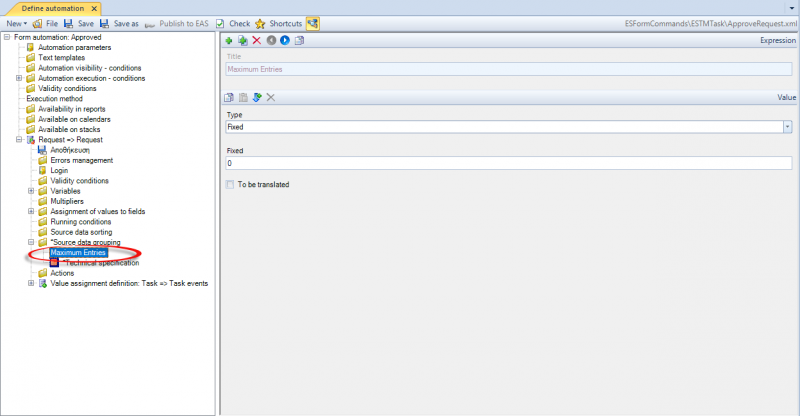800x416 pixels.
Task: Click the Title field with Maximum Entries
Action: (509, 69)
